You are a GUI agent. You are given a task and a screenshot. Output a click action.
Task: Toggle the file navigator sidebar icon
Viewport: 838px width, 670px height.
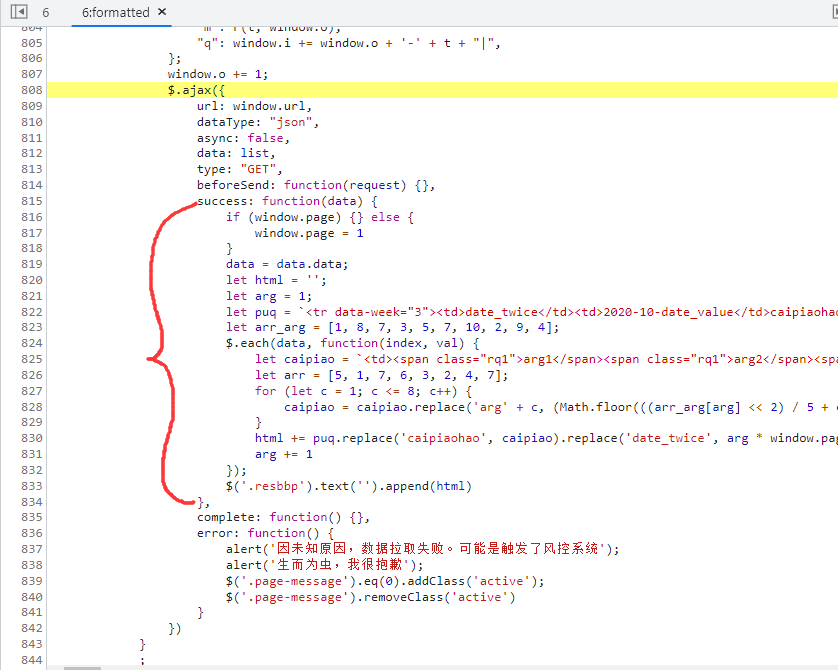(x=18, y=13)
